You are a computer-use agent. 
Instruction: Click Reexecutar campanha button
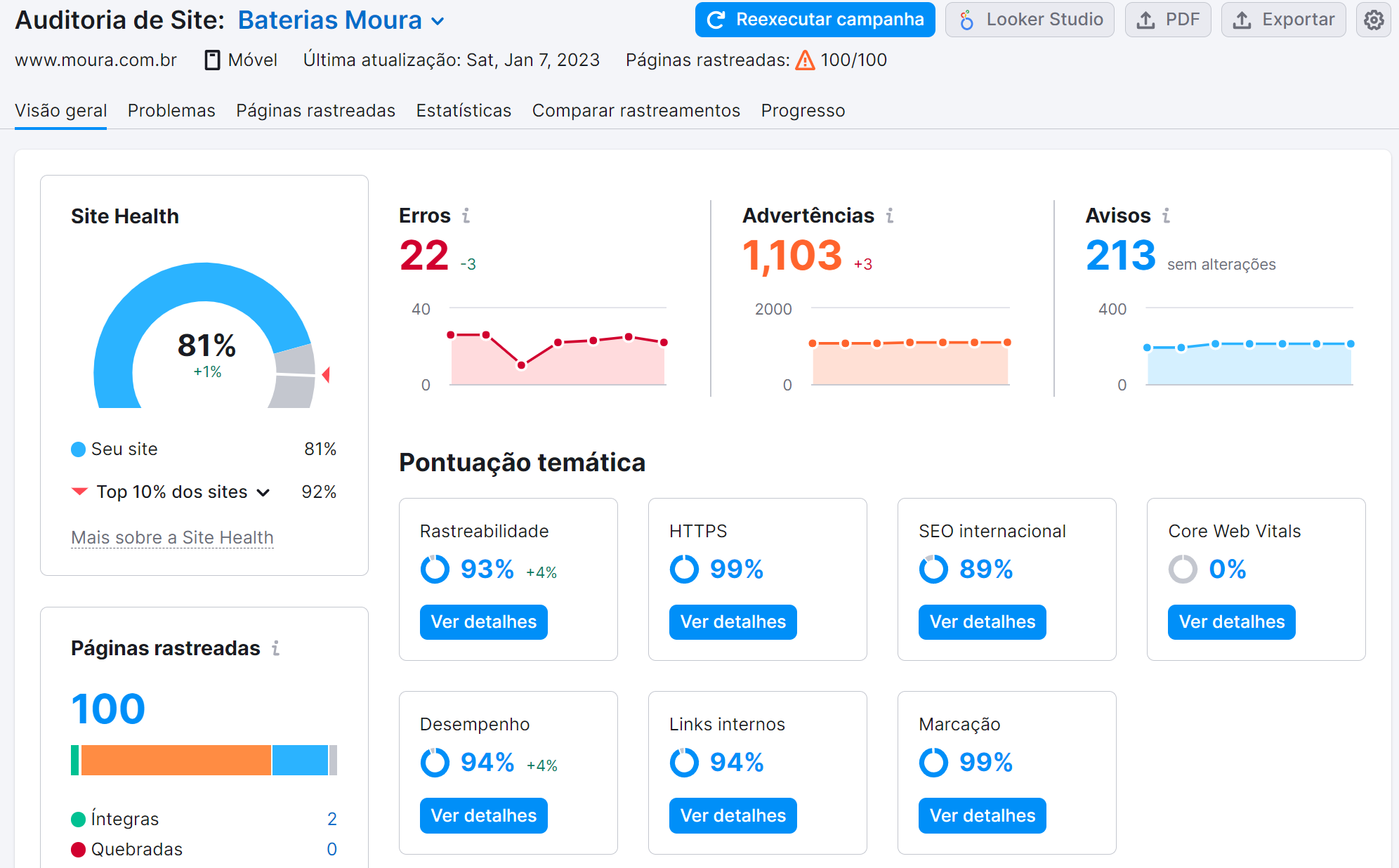(x=815, y=20)
